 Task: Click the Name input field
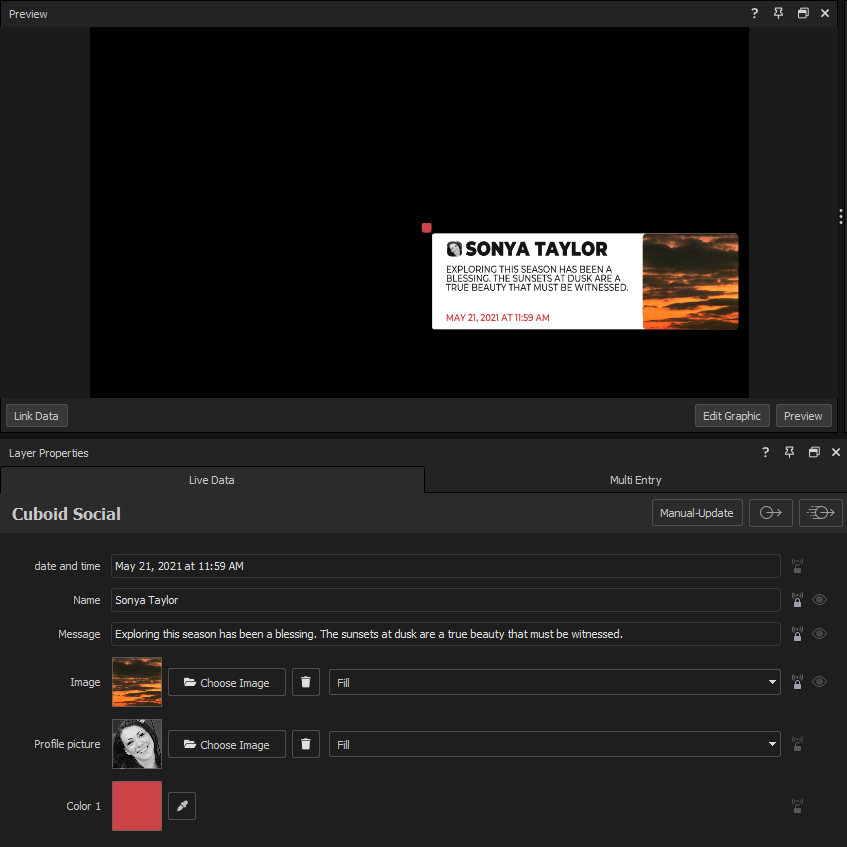pos(446,600)
